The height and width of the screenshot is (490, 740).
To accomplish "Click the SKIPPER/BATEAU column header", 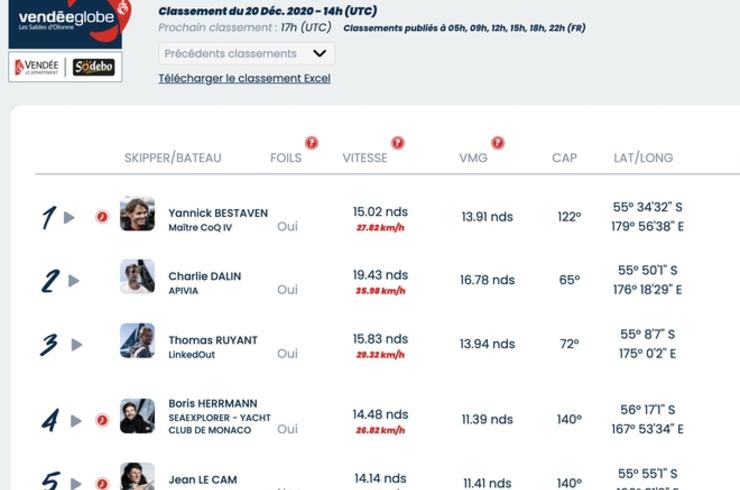I will (173, 158).
